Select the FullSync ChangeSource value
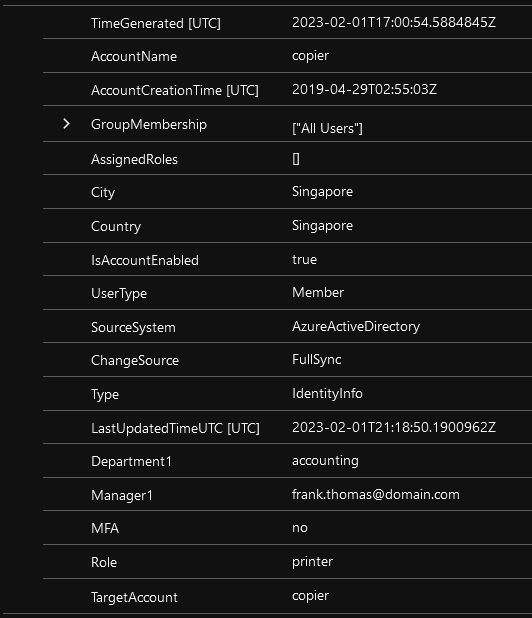532x618 pixels. (x=316, y=359)
